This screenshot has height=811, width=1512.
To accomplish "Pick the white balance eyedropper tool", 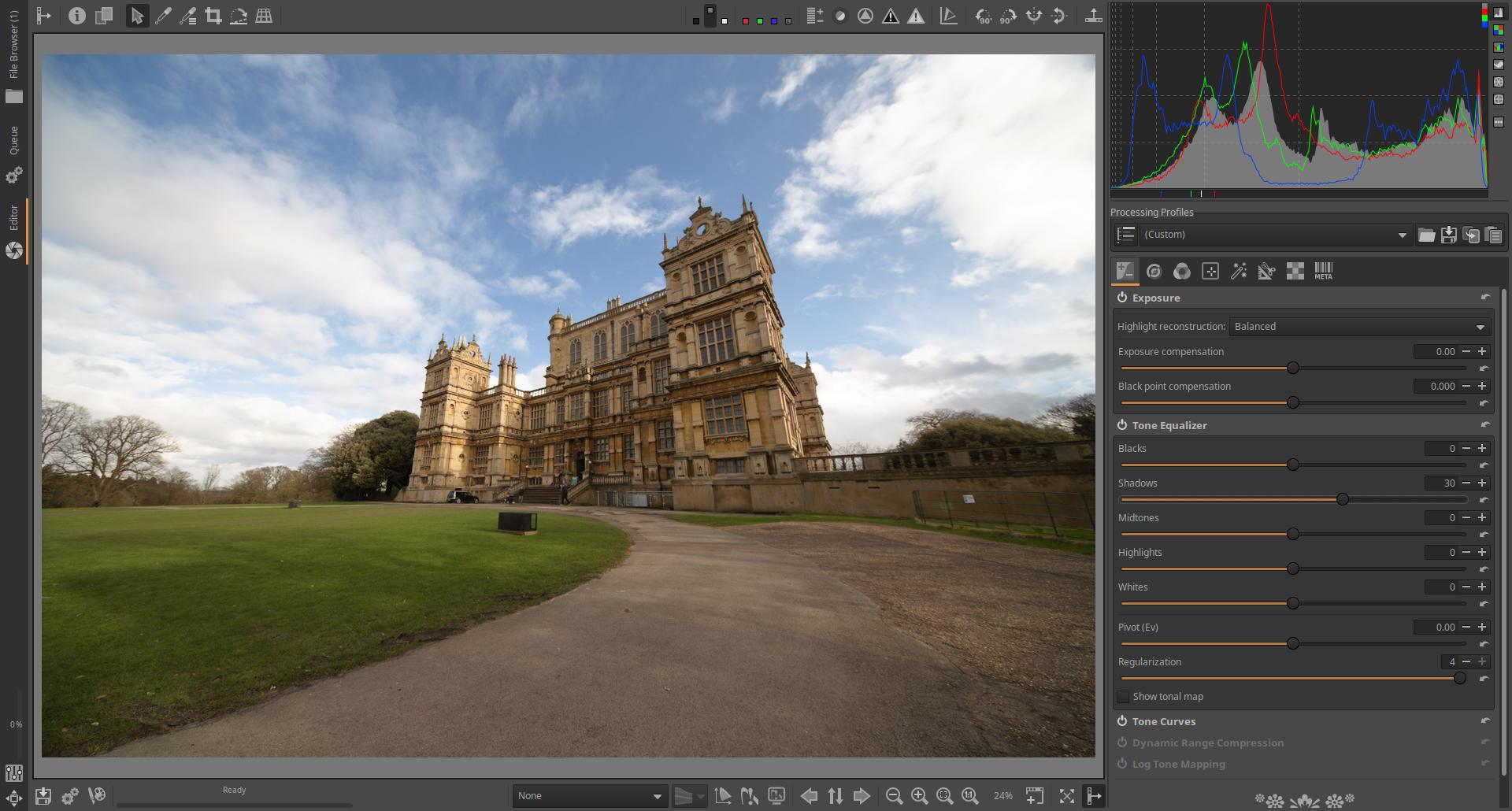I will click(163, 16).
